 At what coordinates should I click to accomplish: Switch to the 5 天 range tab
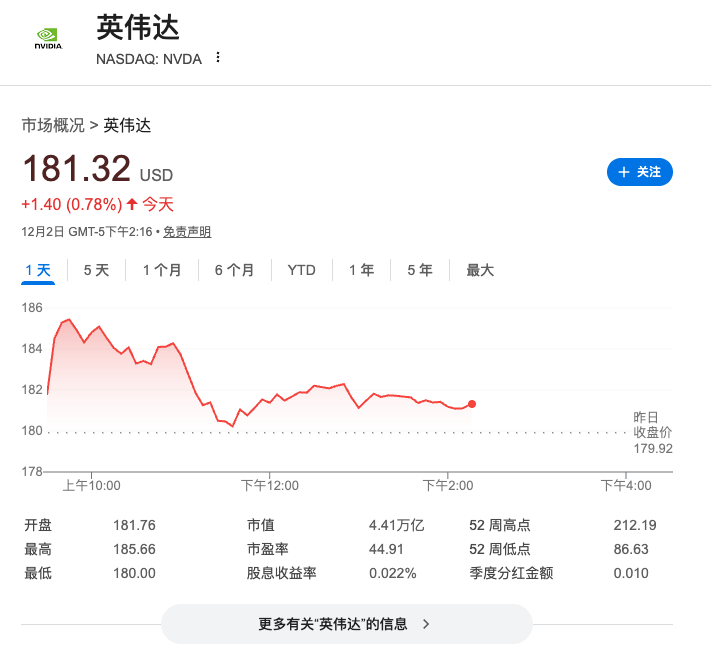click(96, 270)
